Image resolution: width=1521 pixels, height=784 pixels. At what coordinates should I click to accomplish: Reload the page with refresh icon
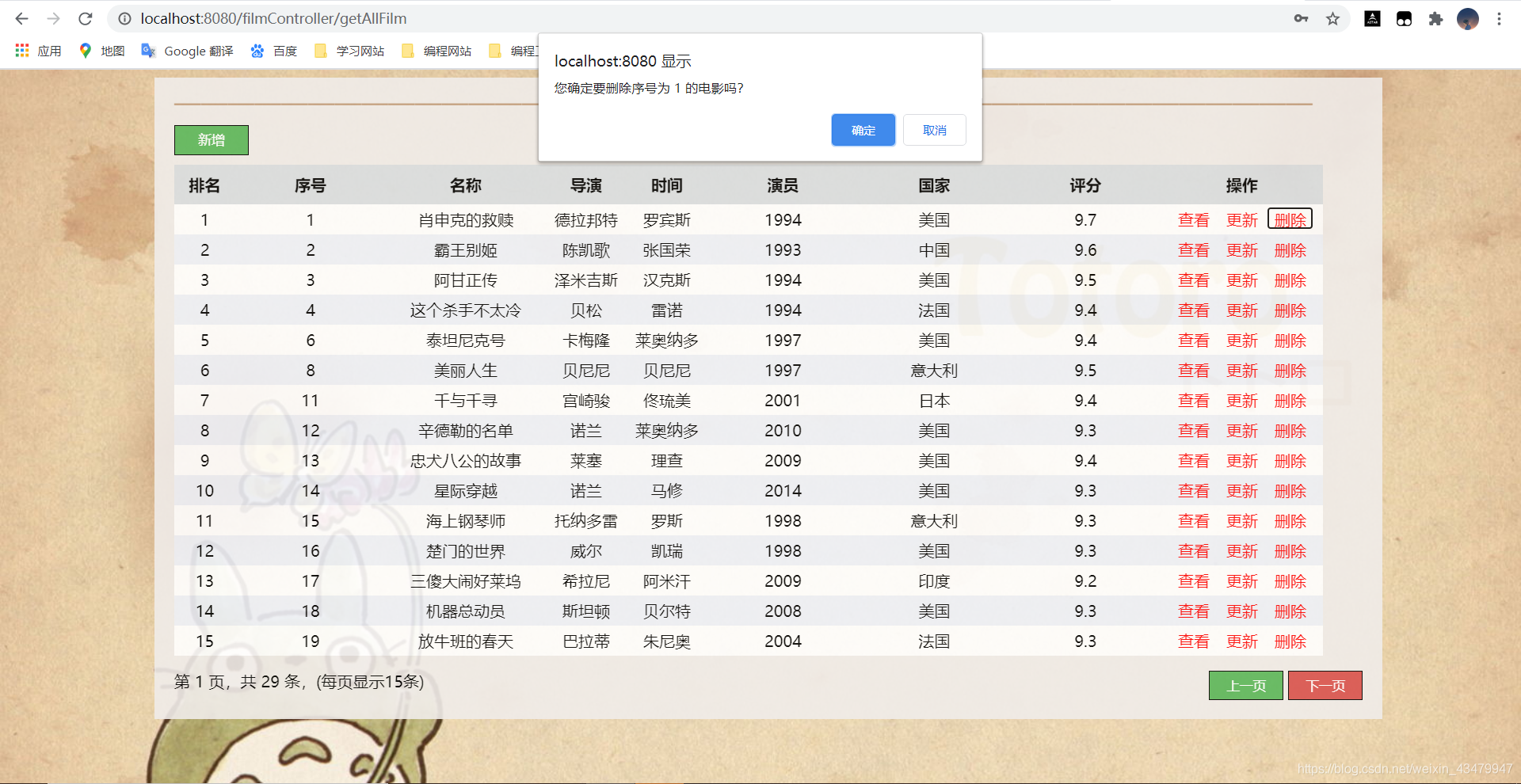click(x=86, y=18)
